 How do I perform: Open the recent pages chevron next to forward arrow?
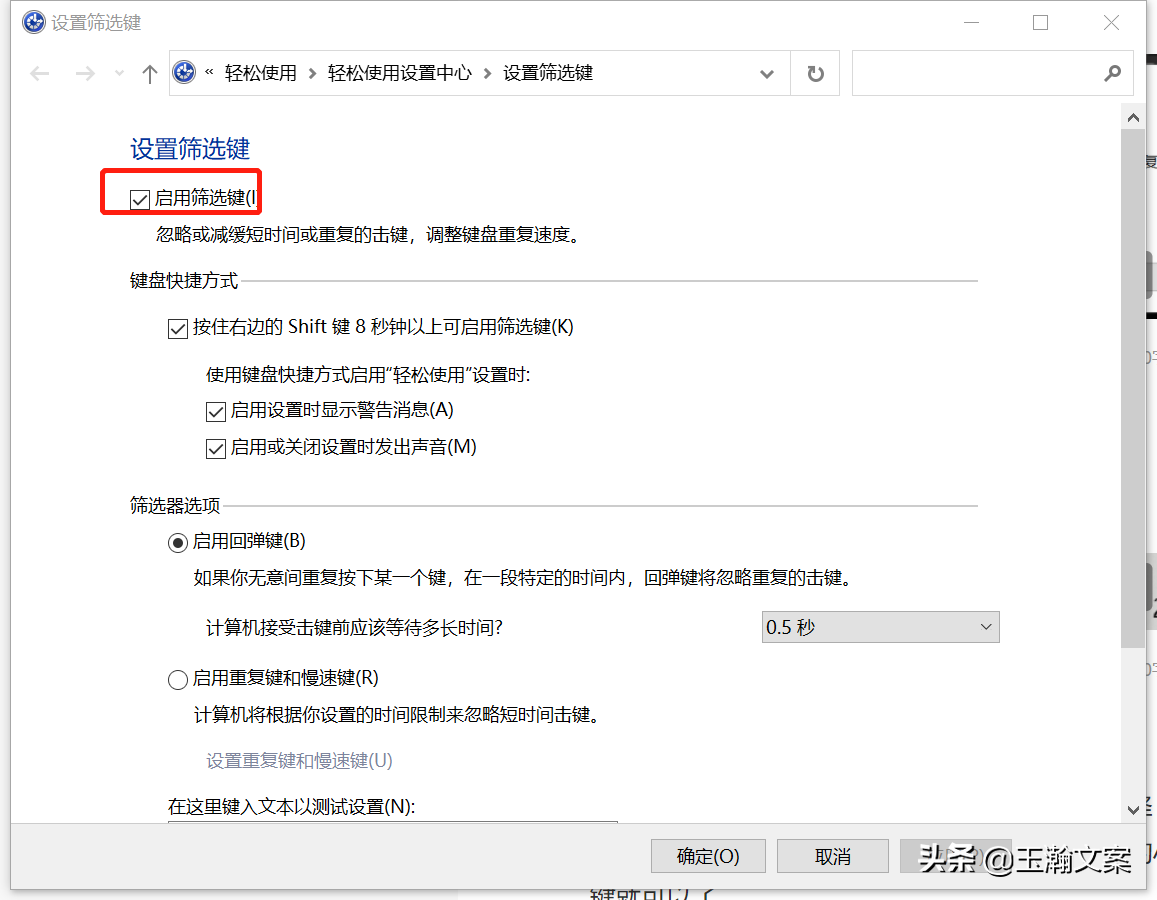tap(117, 73)
